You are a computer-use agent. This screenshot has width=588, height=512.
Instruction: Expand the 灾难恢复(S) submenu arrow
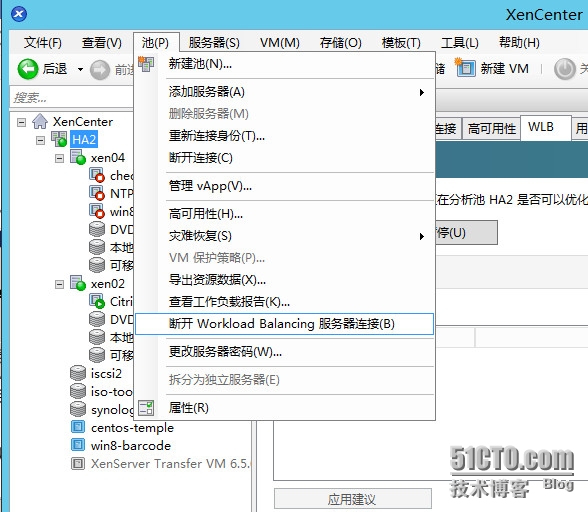tap(422, 236)
